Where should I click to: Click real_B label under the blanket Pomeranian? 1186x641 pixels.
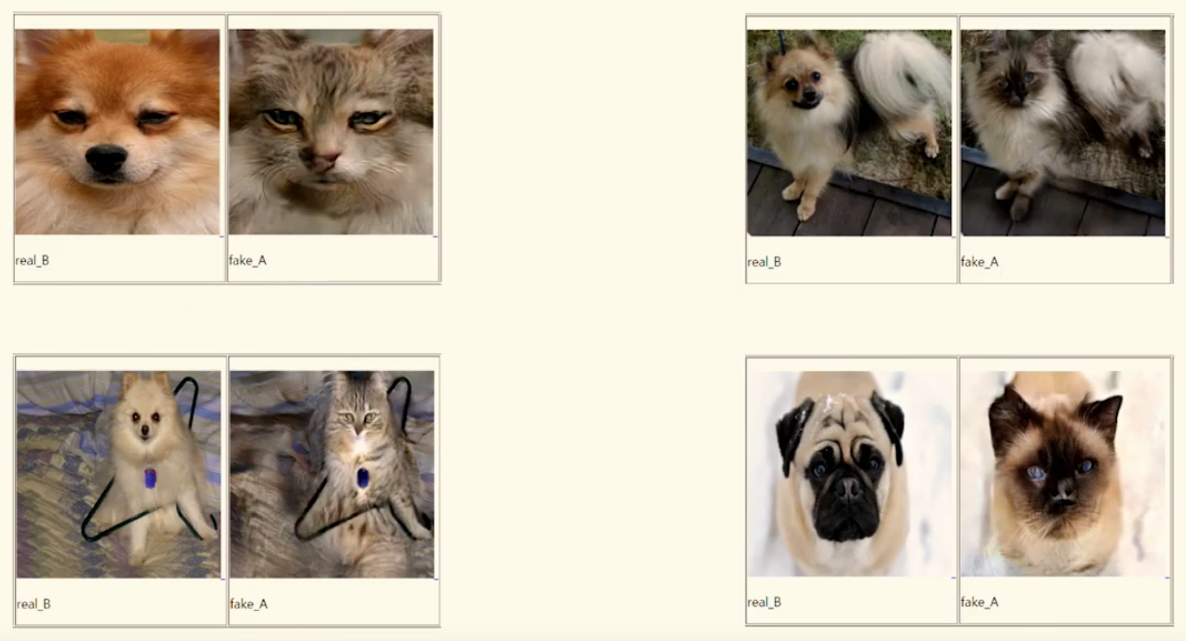tap(34, 604)
